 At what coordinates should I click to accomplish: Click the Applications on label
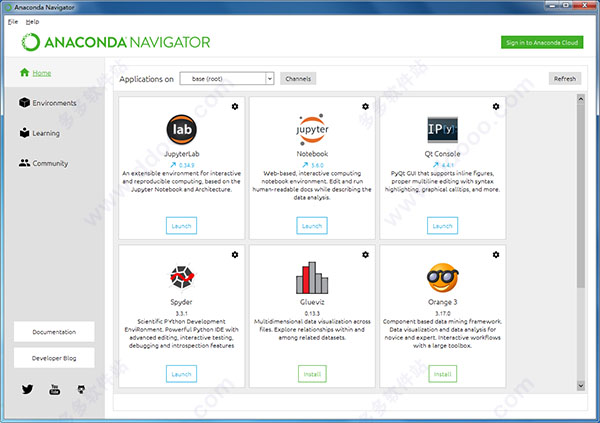(x=147, y=79)
